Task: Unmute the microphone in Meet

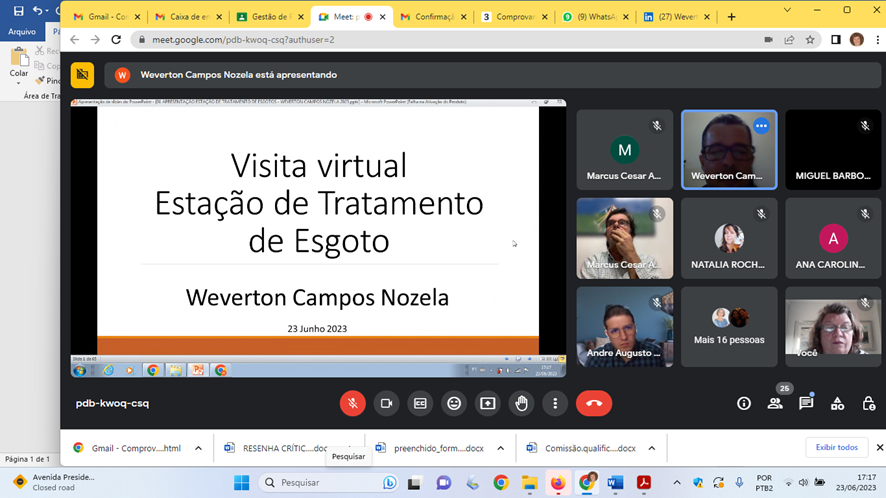Action: 353,404
